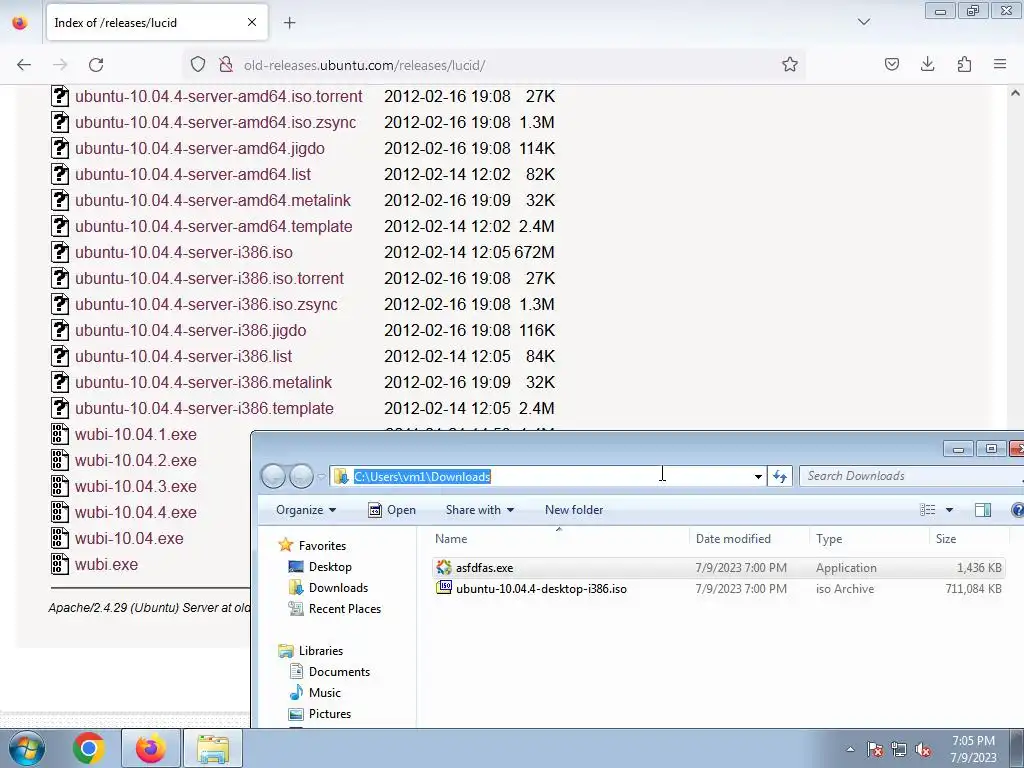The image size is (1024, 768).
Task: Click the insecure connection lock icon
Action: (226, 65)
